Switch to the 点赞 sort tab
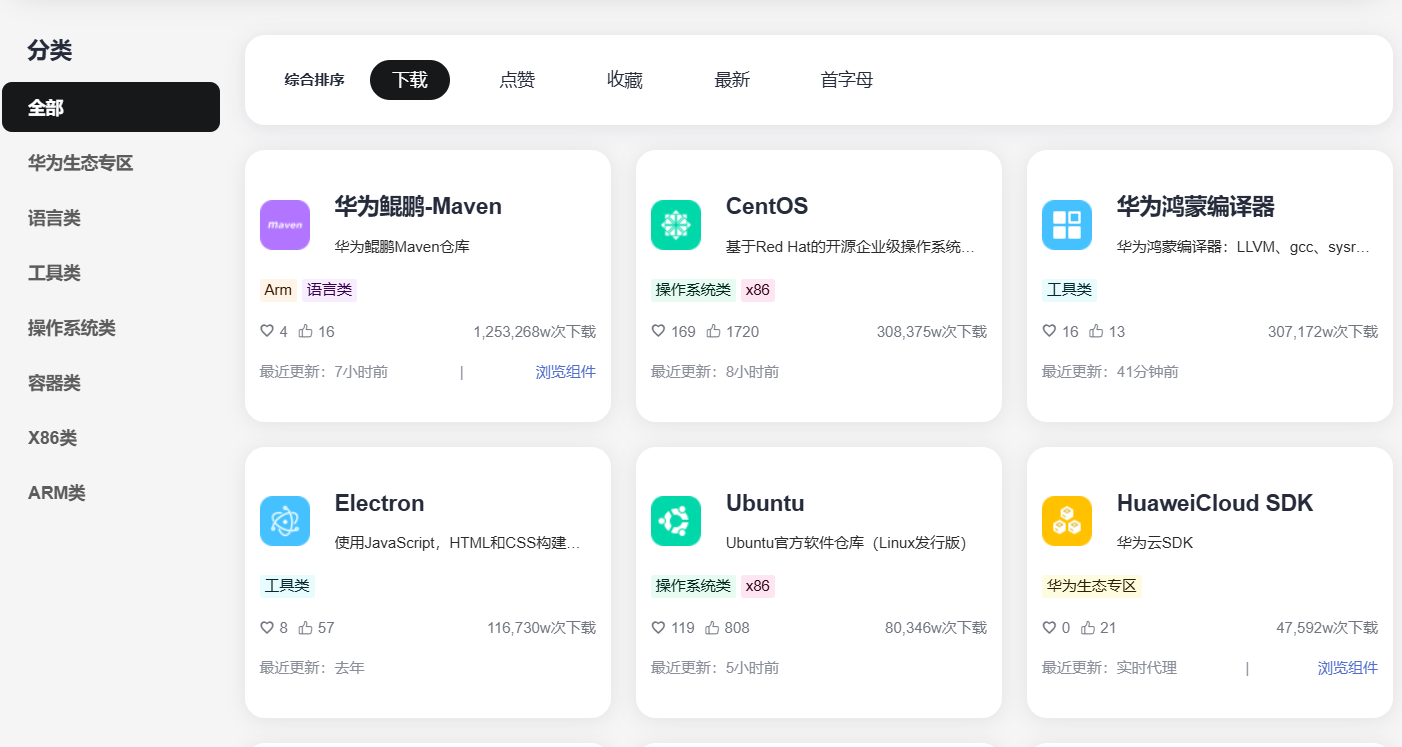 tap(517, 79)
